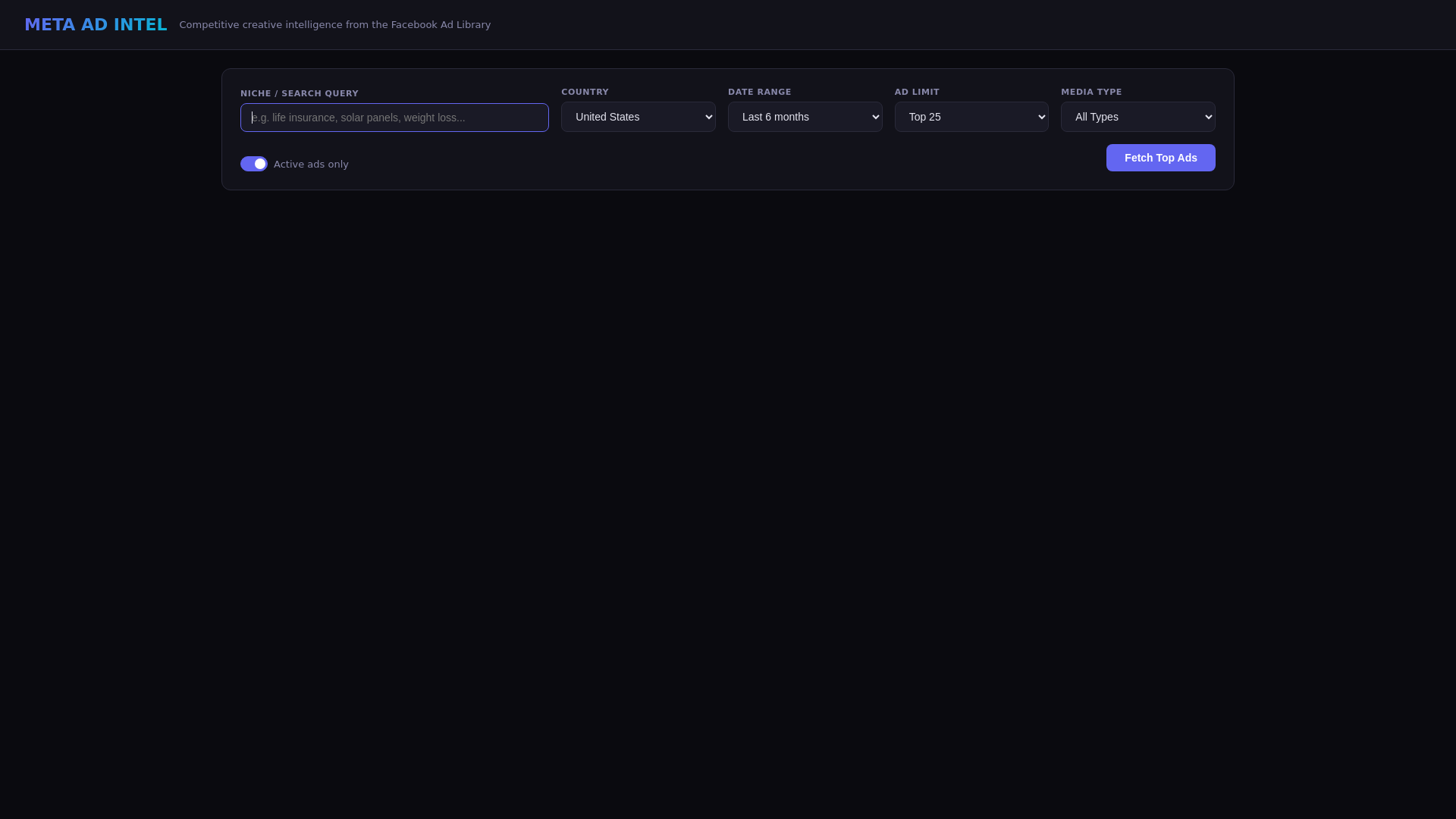The height and width of the screenshot is (819, 1456).
Task: Expand the Ad Limit Top 25 dropdown
Action: 971,117
